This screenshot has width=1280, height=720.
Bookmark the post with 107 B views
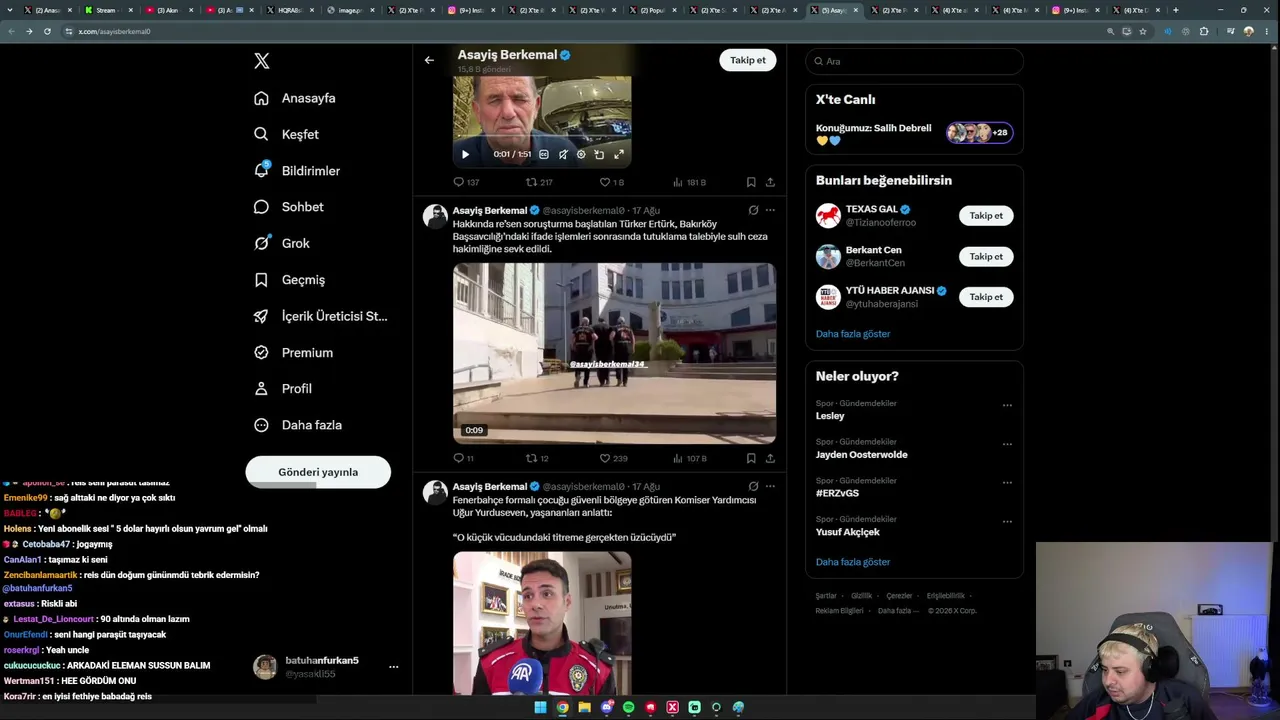[751, 458]
